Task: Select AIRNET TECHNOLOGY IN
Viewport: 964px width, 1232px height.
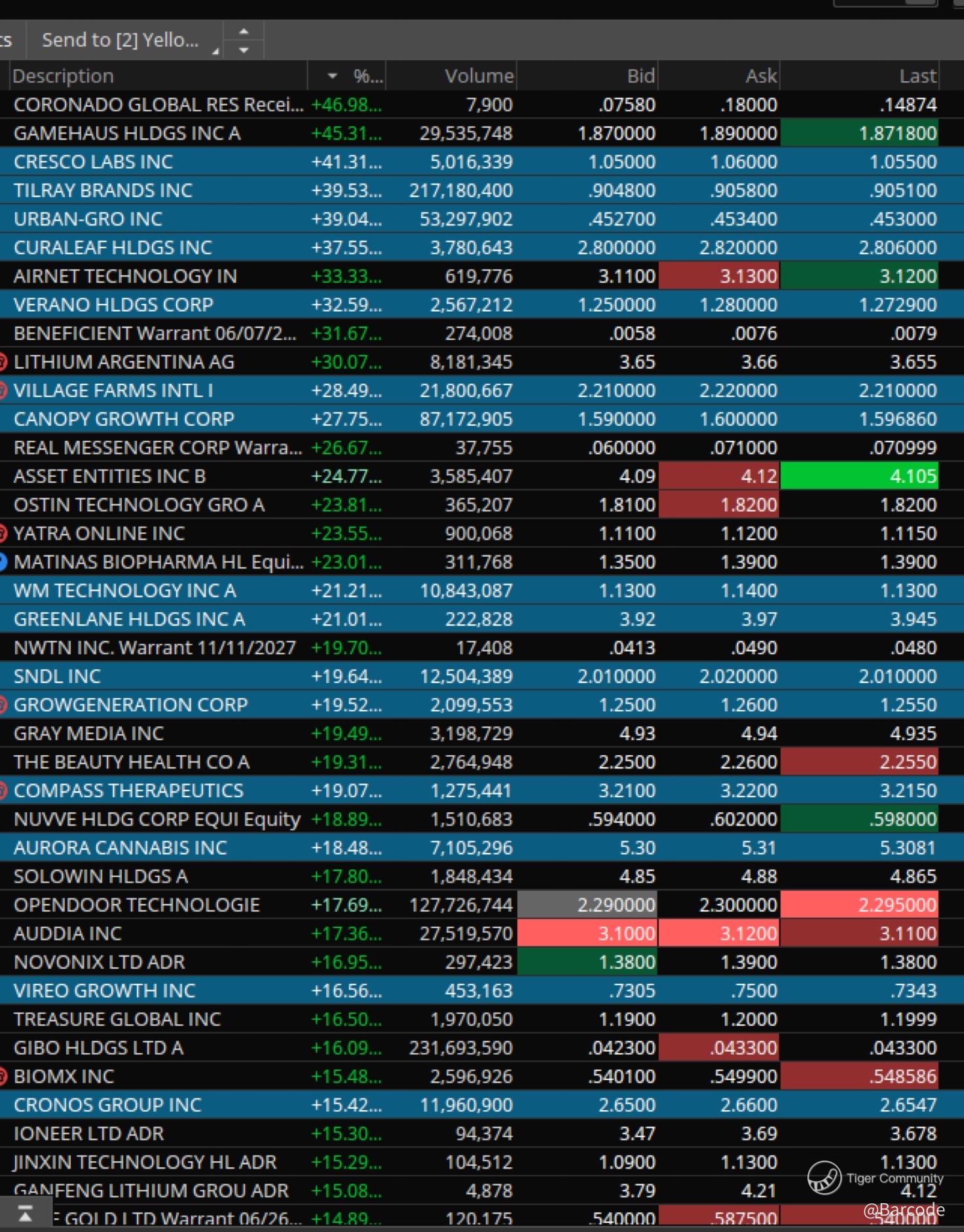Action: coord(125,276)
